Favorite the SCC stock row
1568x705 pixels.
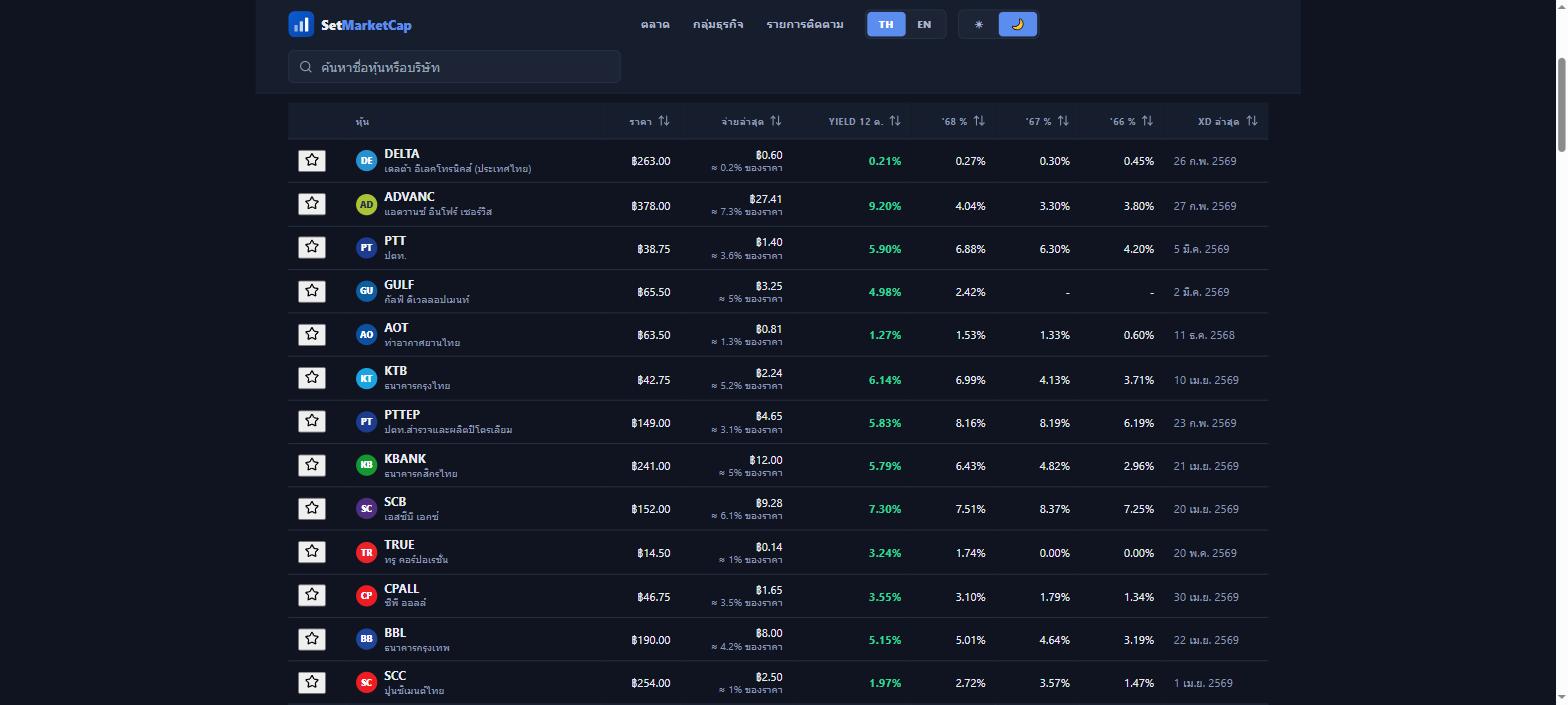point(312,682)
